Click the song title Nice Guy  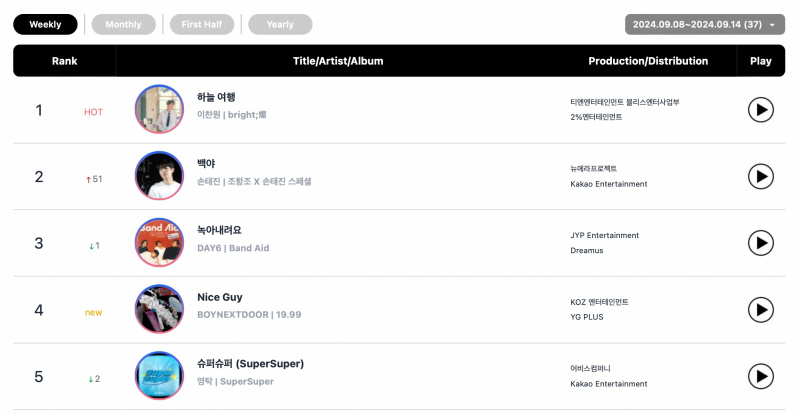point(220,297)
